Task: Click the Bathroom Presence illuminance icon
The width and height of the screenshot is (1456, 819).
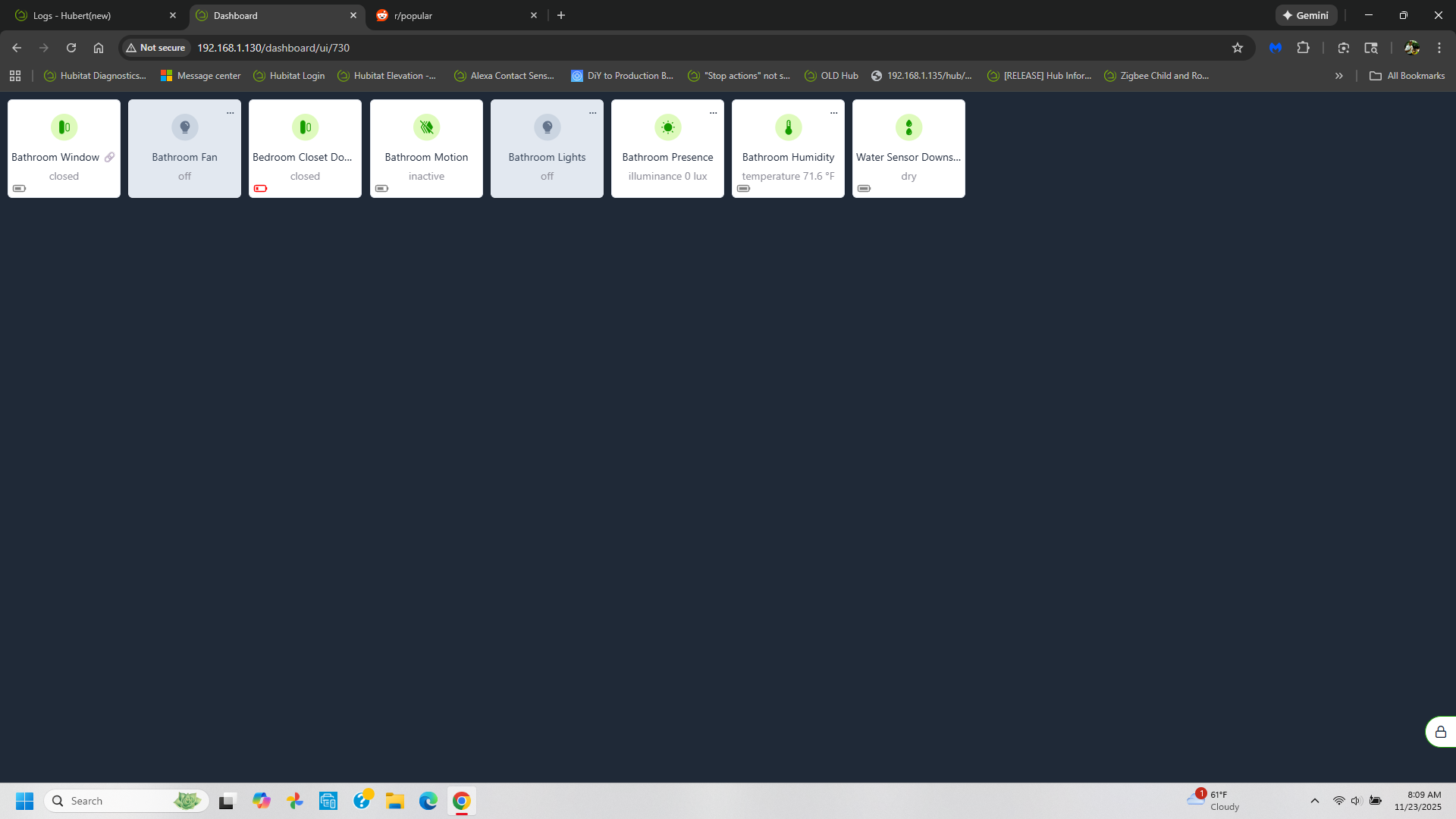Action: point(667,127)
